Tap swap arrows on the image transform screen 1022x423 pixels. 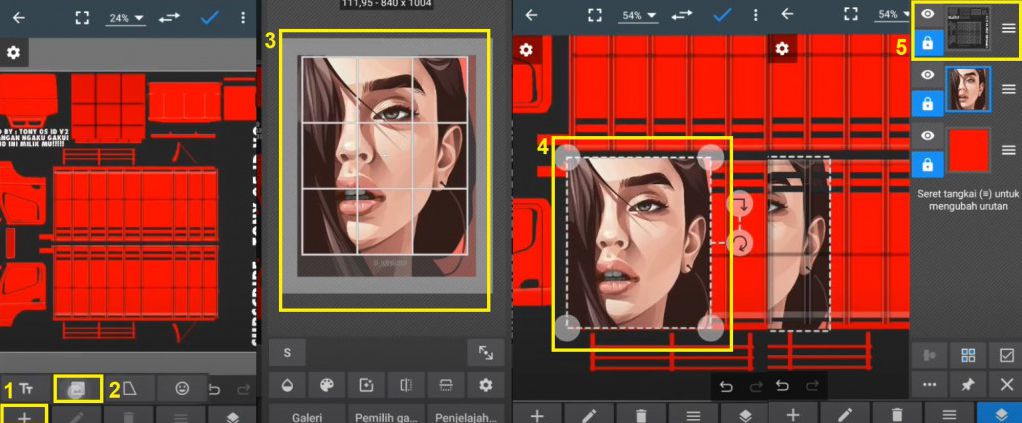(680, 15)
